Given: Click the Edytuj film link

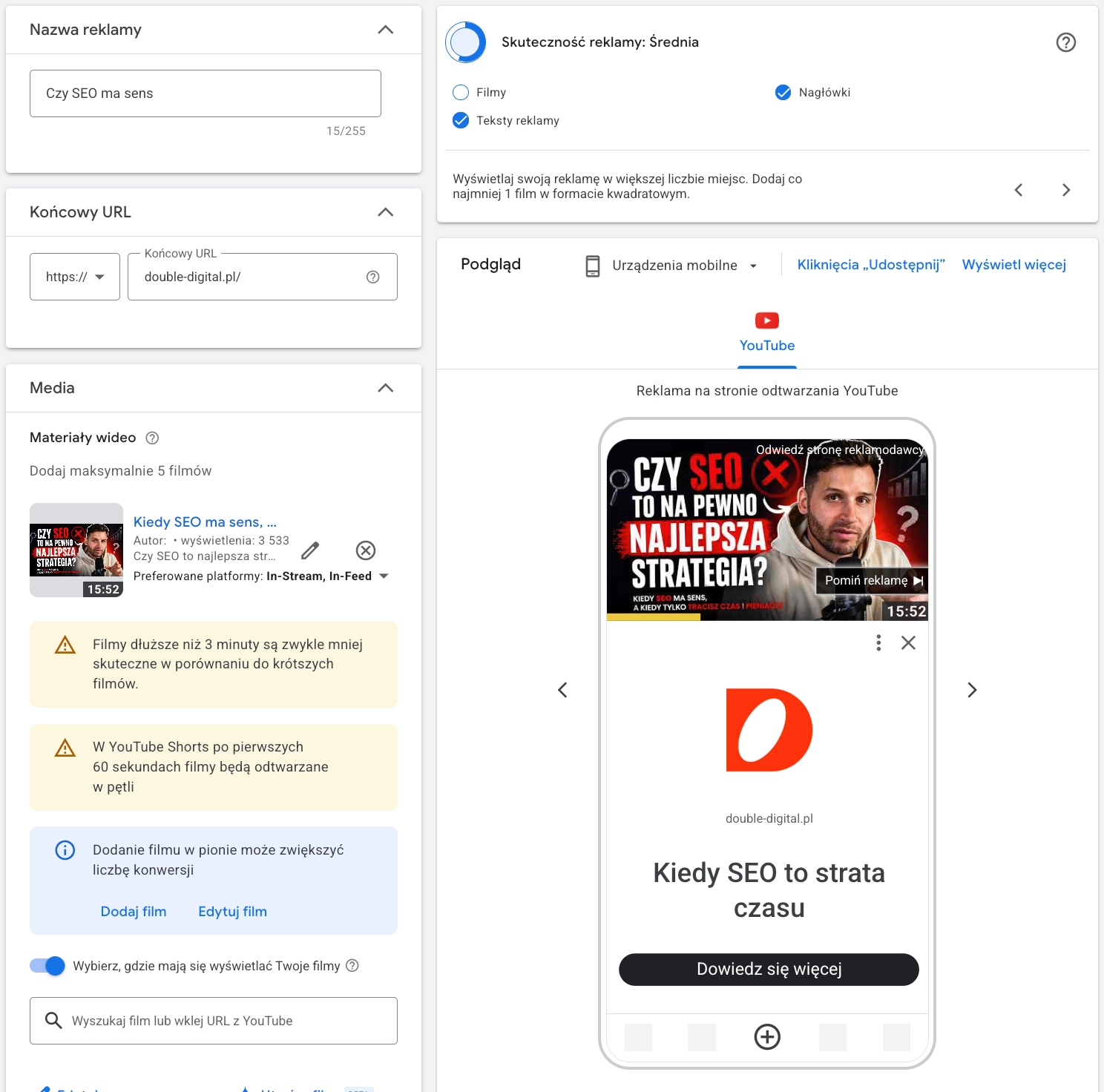Looking at the screenshot, I should [232, 912].
